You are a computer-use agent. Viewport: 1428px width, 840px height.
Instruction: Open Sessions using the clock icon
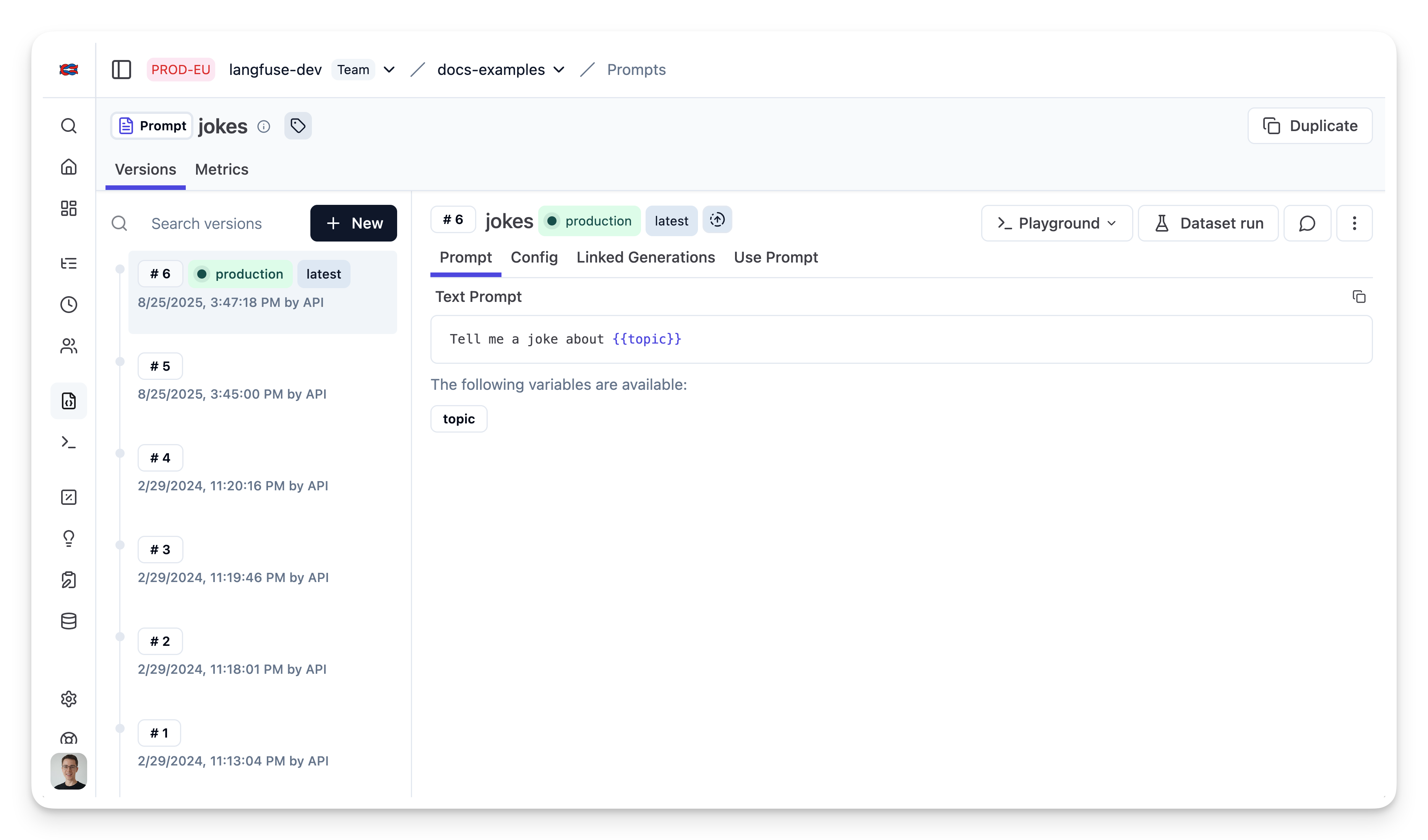coord(68,305)
